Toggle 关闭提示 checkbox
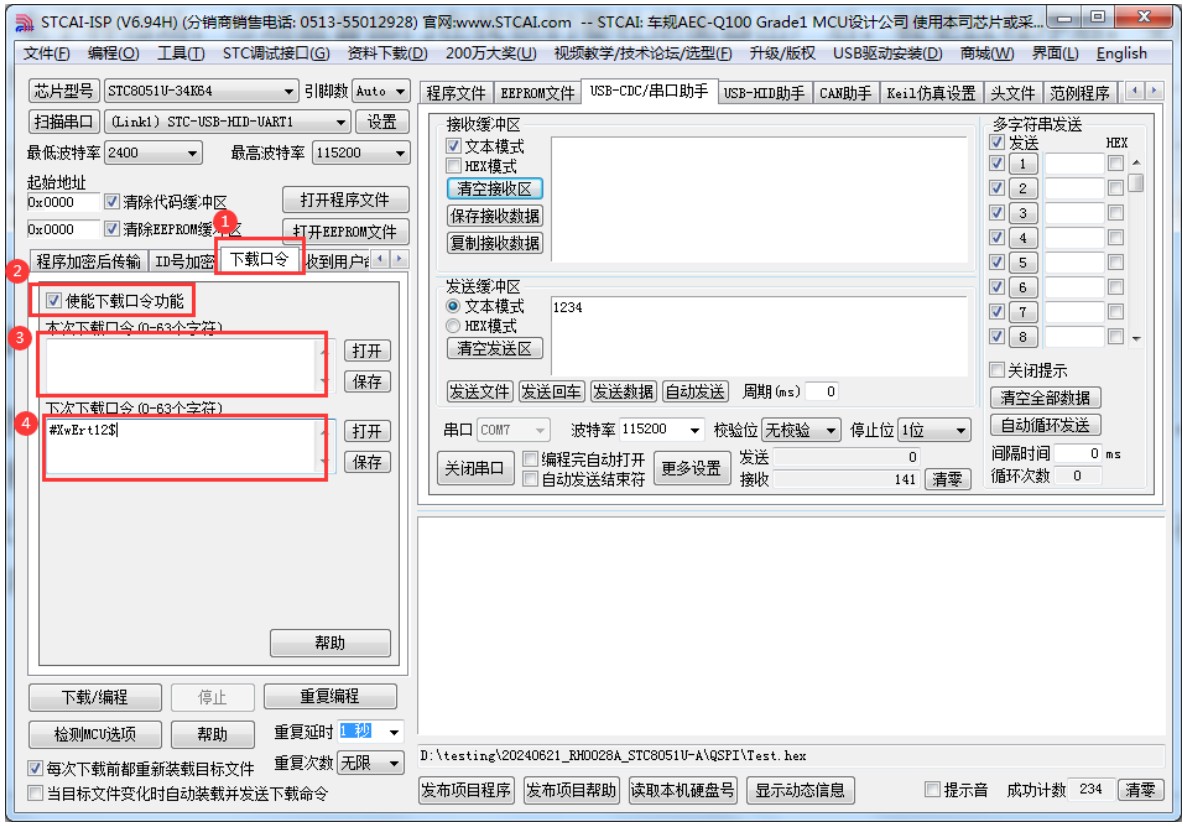Screen dimensions: 1183x826 997,370
